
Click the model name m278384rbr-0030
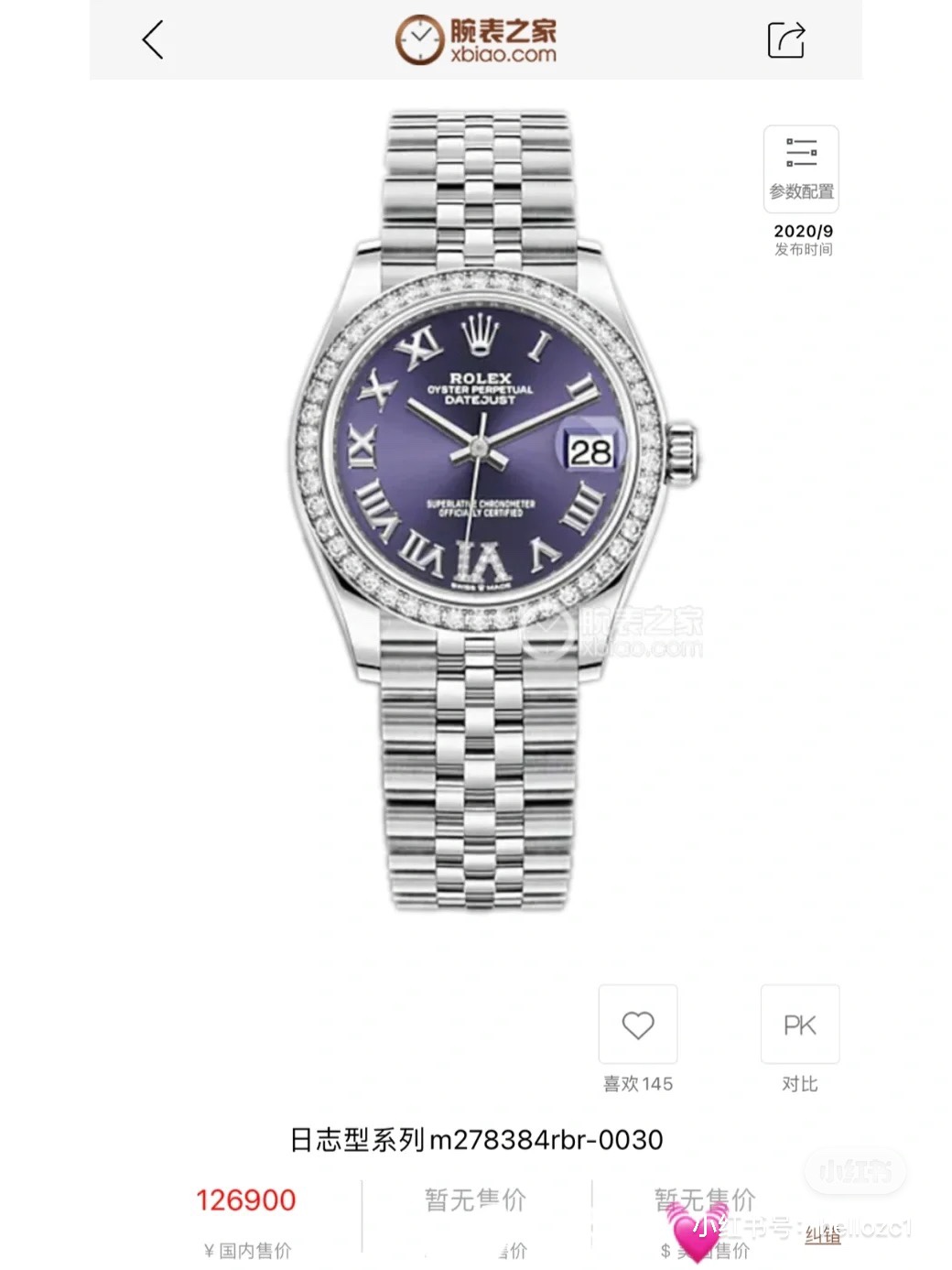546,1140
